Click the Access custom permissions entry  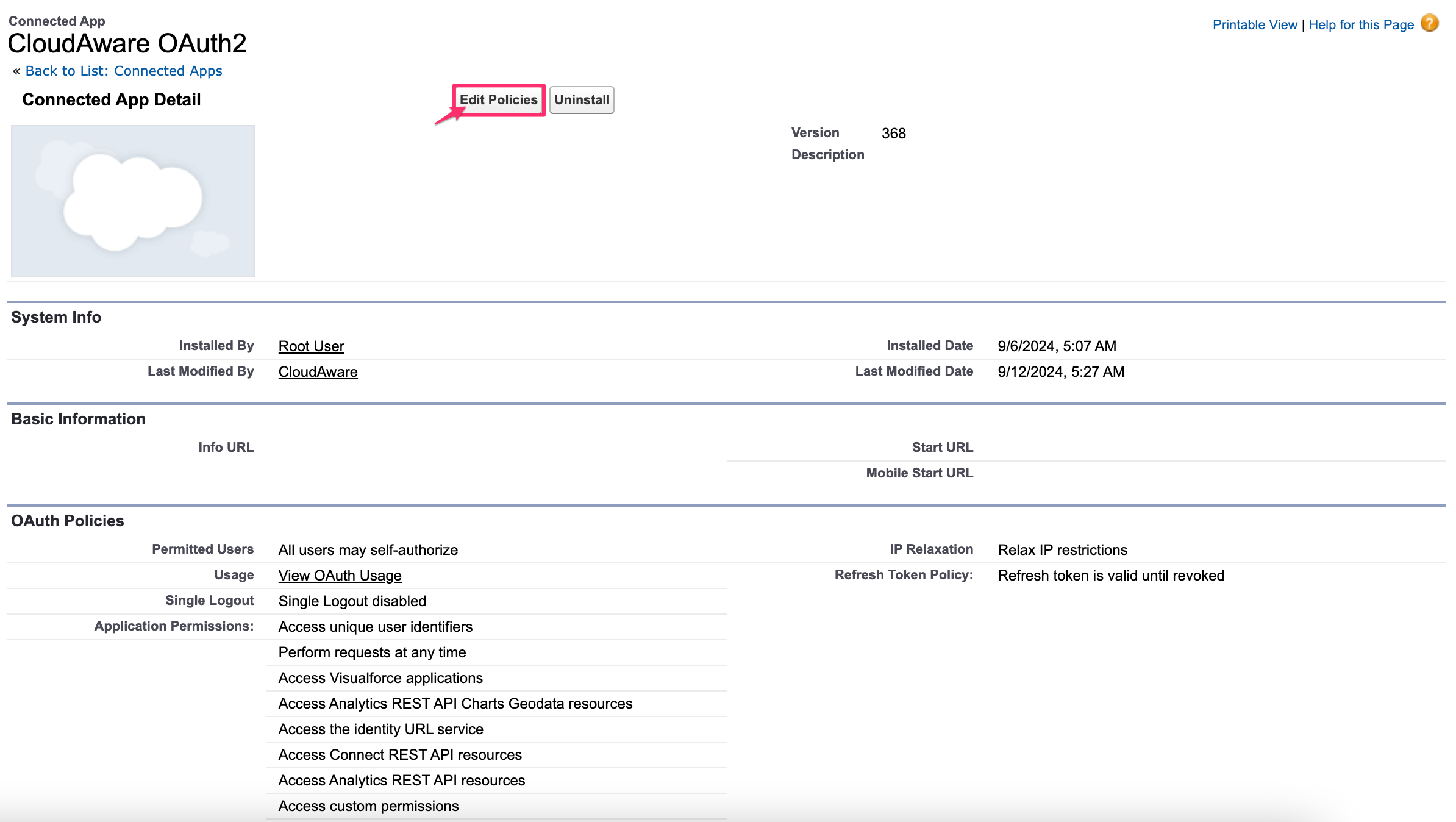pos(368,806)
